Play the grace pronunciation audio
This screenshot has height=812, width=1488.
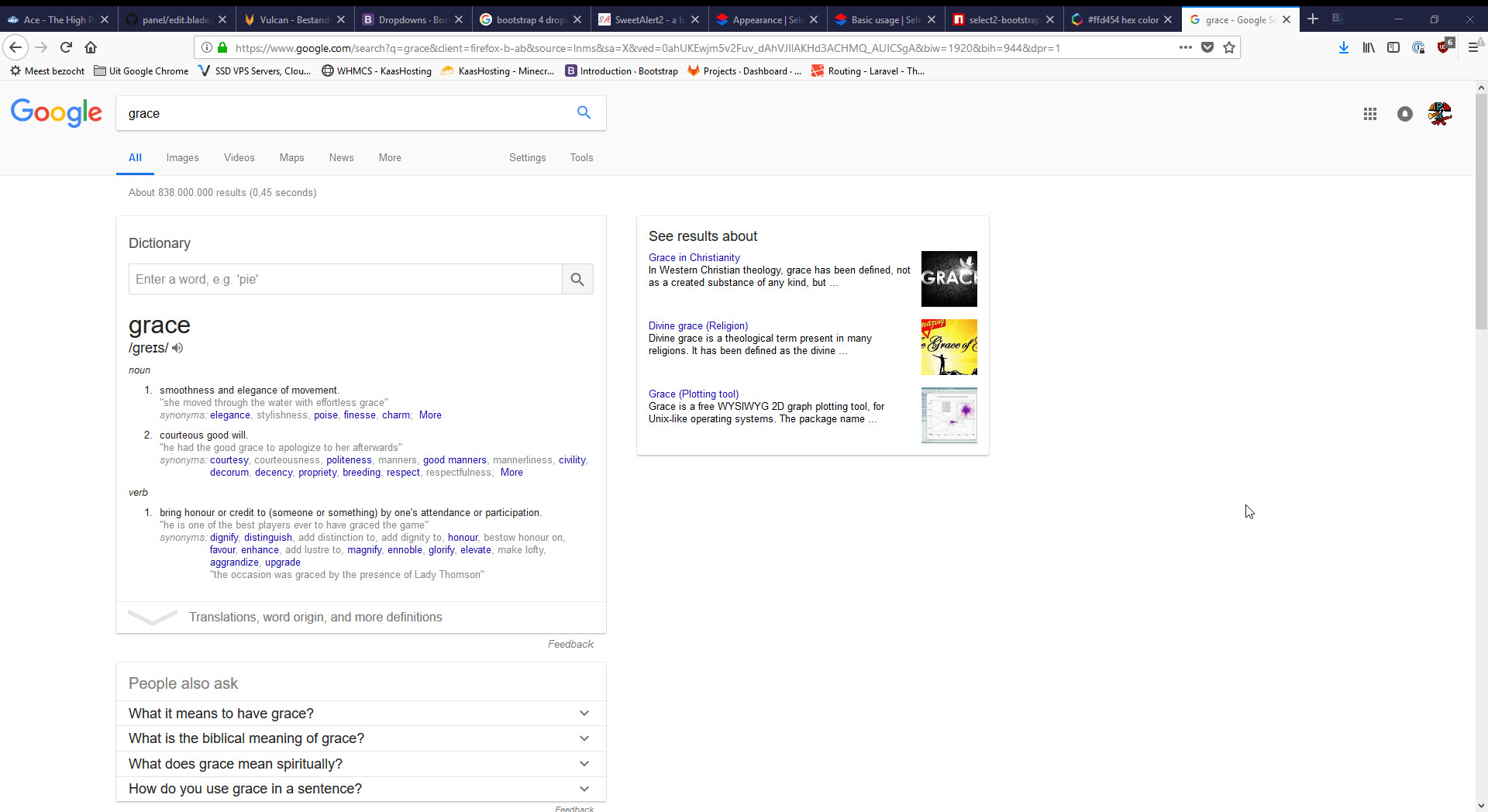tap(177, 348)
